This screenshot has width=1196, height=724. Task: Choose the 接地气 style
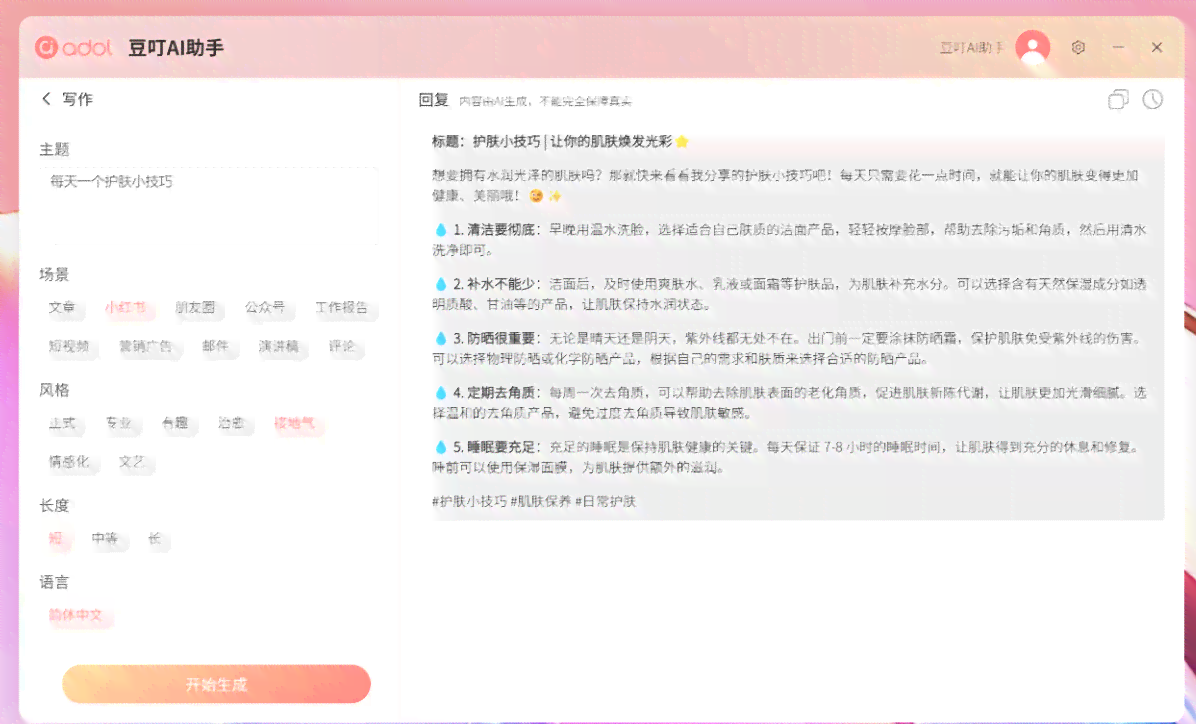click(294, 423)
